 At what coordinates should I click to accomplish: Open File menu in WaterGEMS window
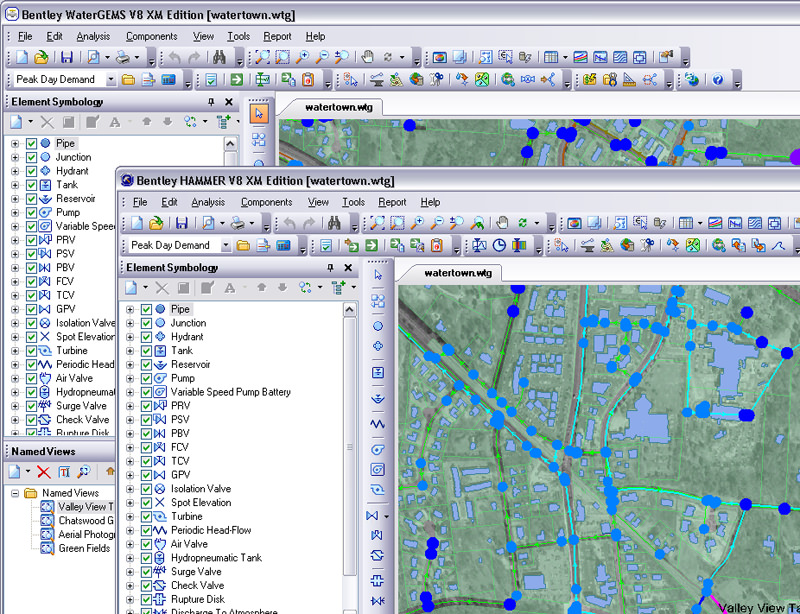(25, 36)
